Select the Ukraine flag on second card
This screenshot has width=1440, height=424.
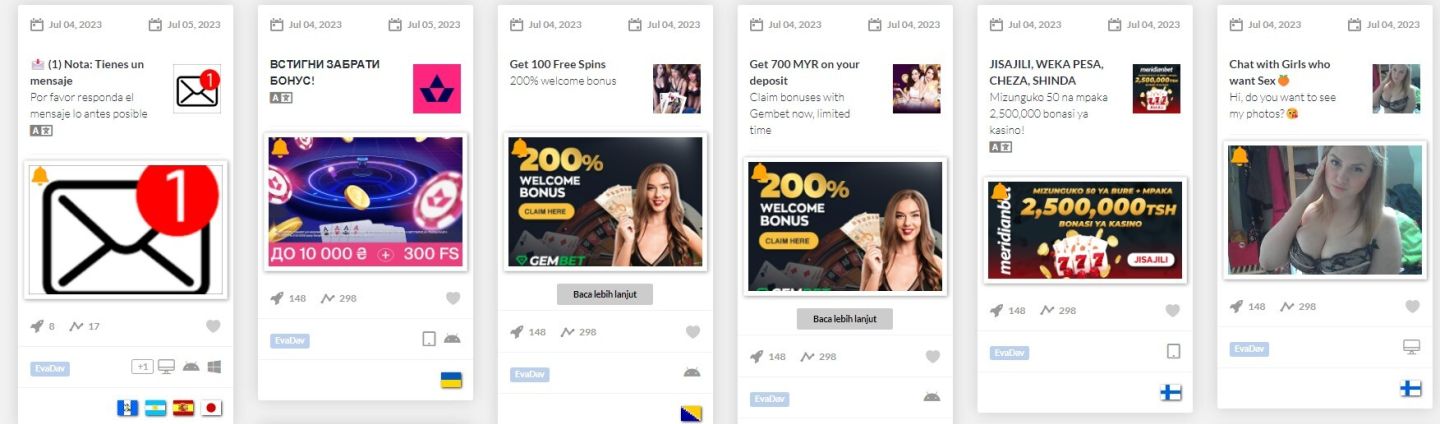pos(452,380)
